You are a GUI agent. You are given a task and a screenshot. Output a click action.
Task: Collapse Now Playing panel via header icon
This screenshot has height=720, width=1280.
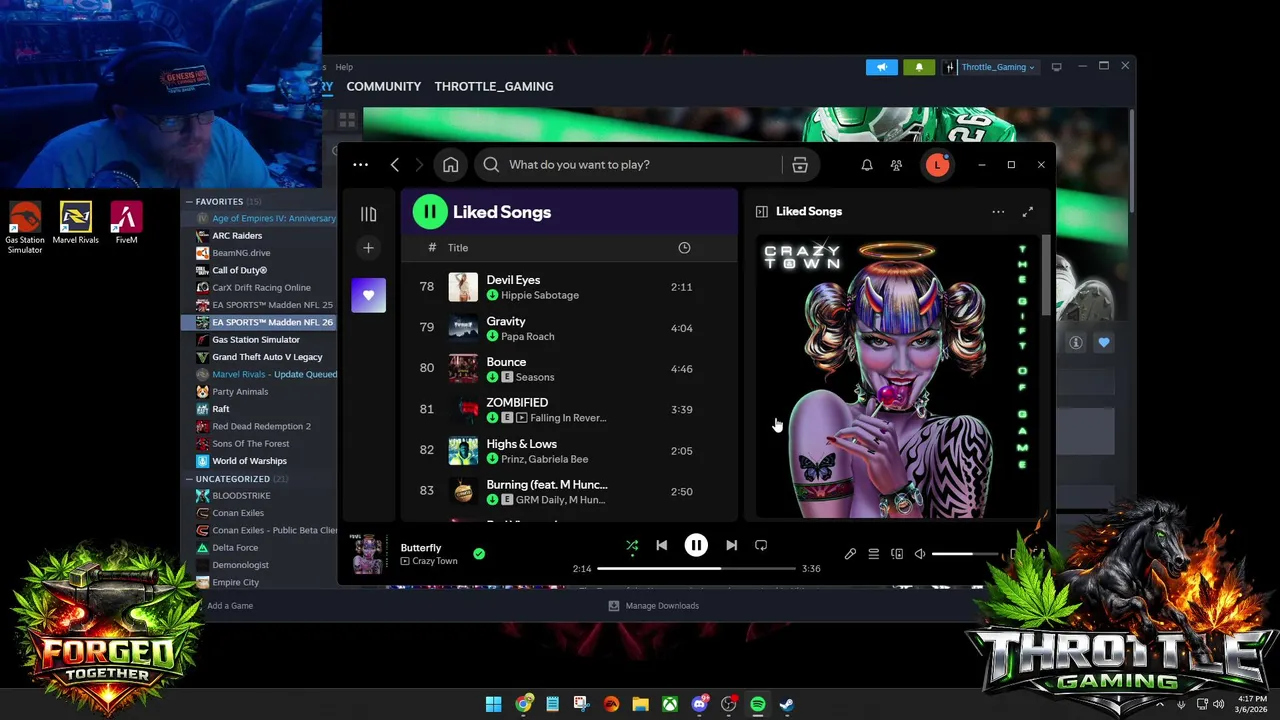point(761,212)
